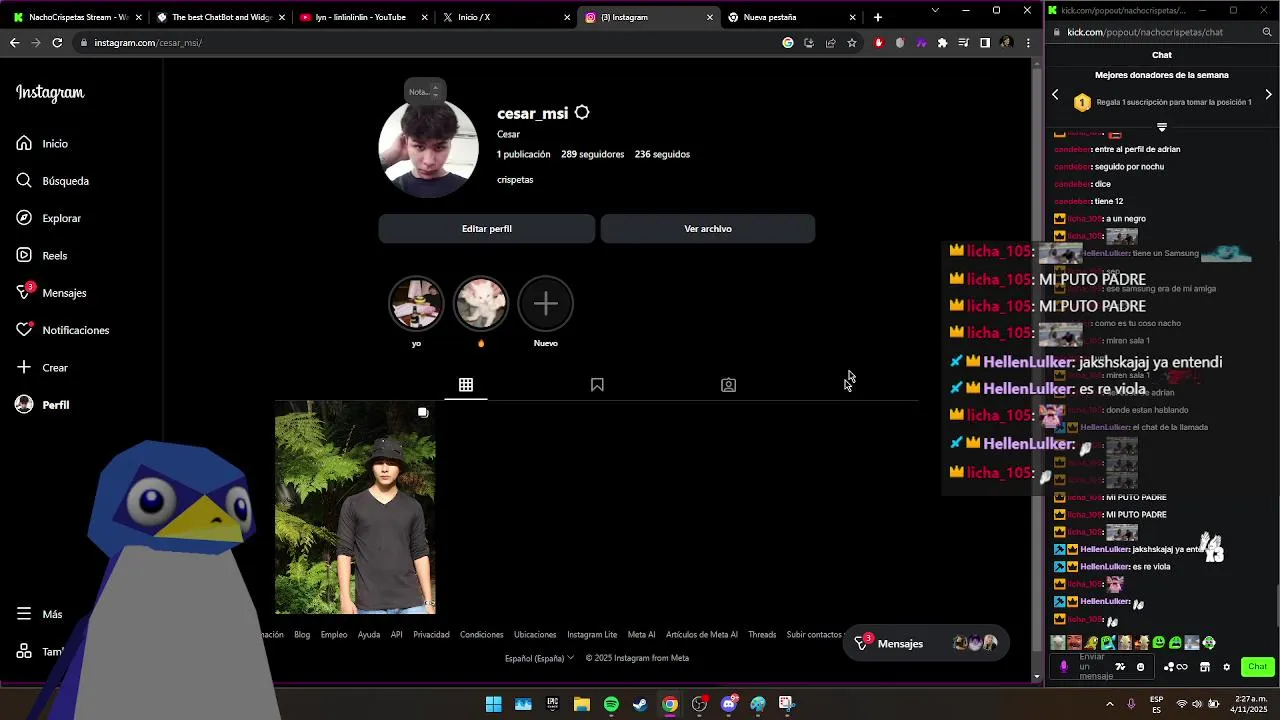
Task: Open Reels in Instagram sidebar
Action: [x=41, y=256]
